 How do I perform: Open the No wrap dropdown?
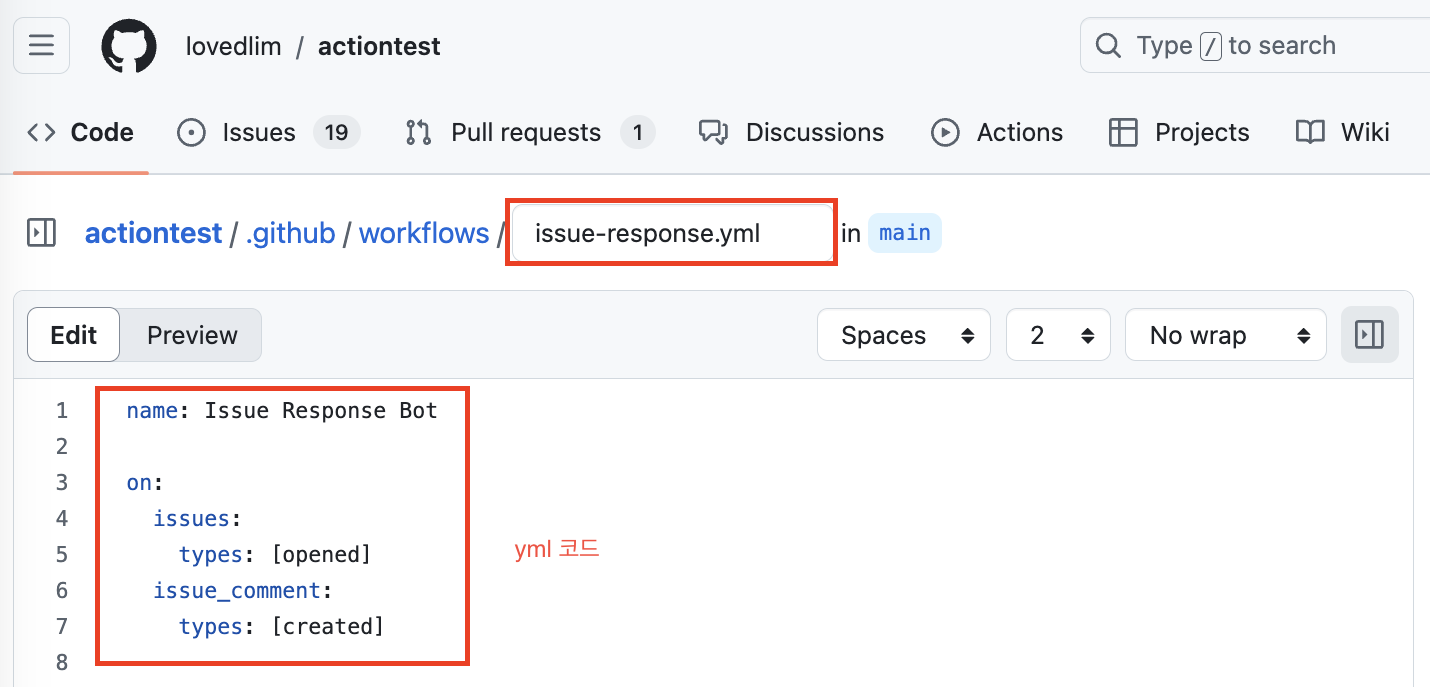[x=1225, y=334]
